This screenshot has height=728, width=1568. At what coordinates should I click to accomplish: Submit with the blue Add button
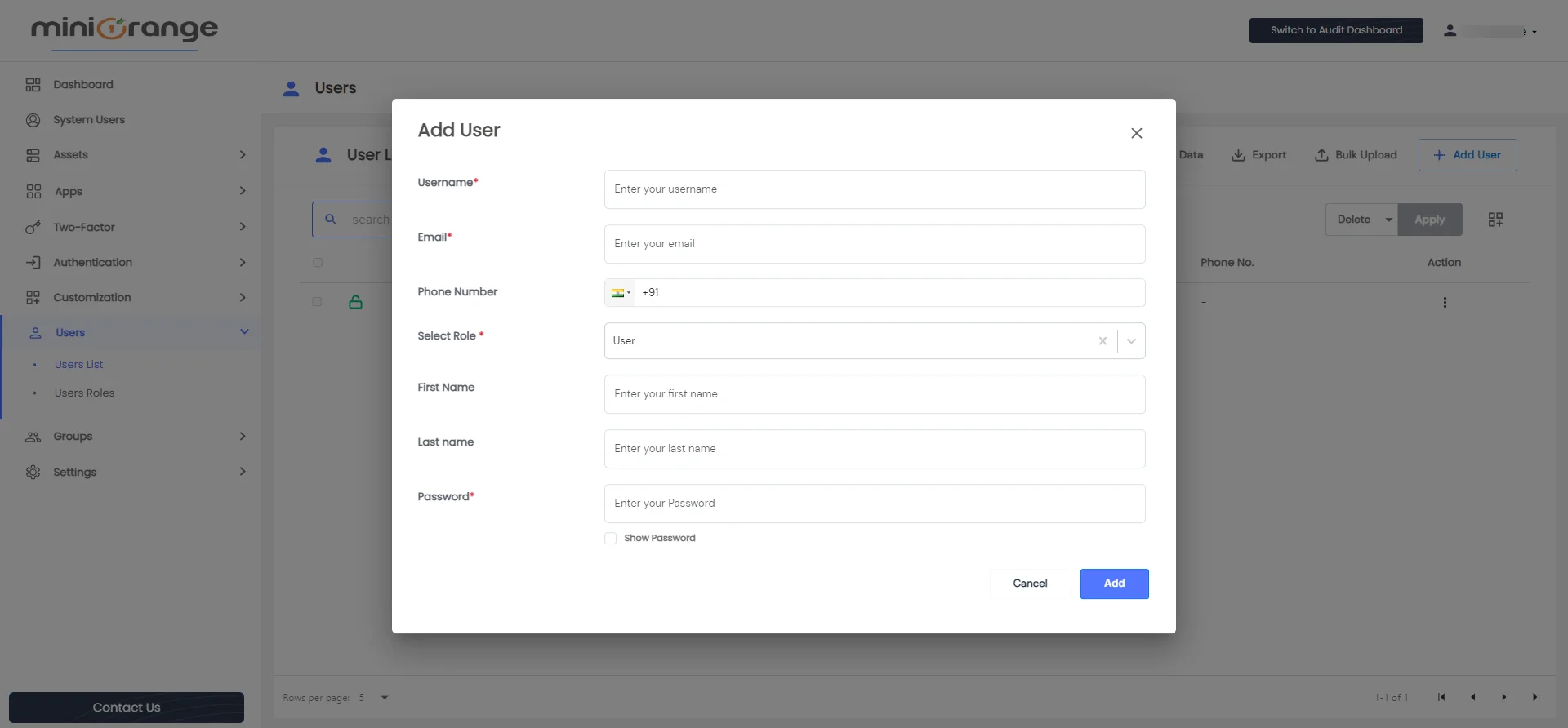(x=1114, y=584)
